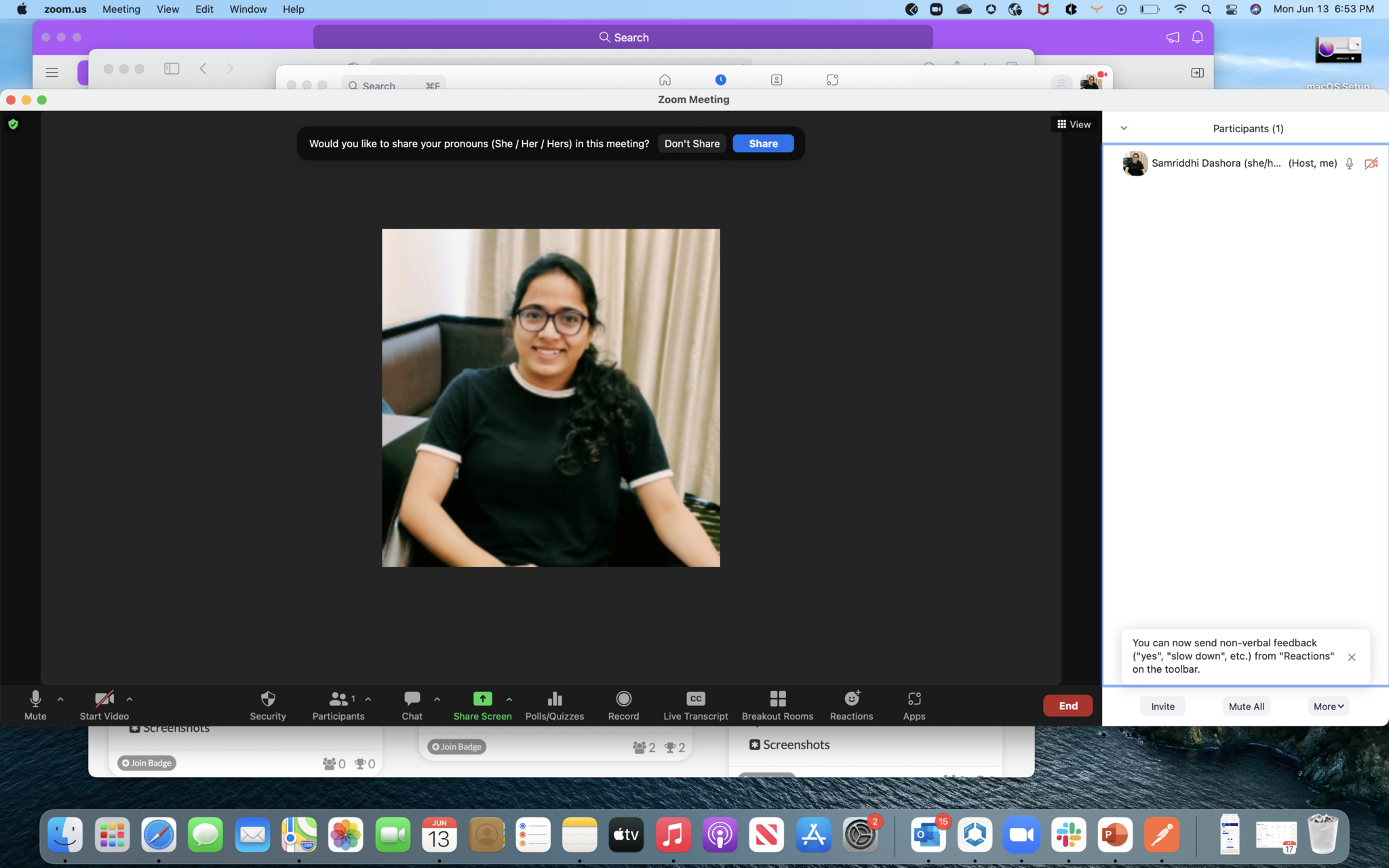
Task: Open Breakout Rooms icon
Action: [x=777, y=698]
